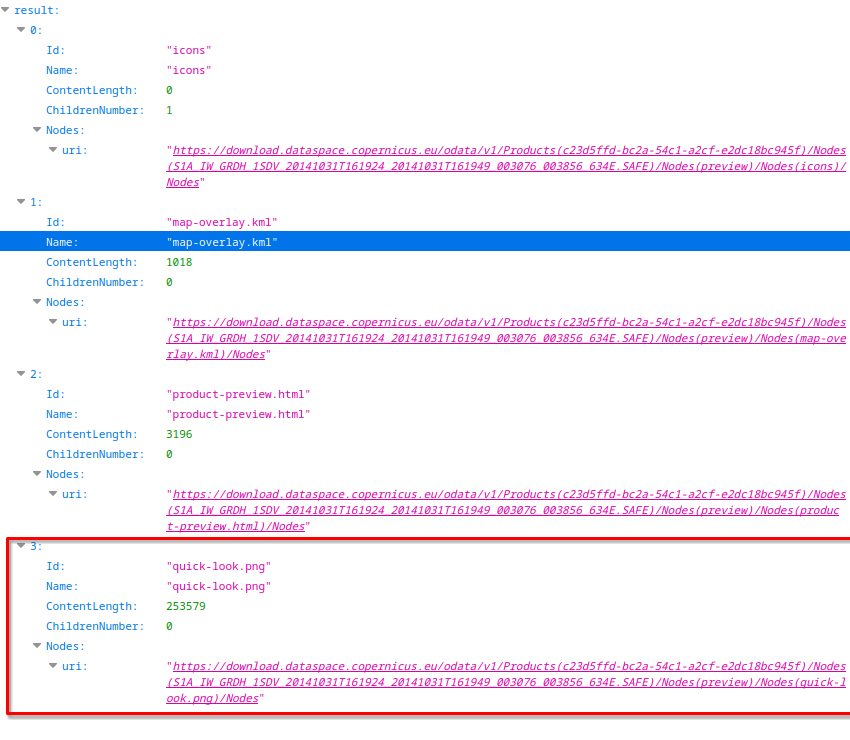Collapse array item 0 with its triangle
Viewport: 850px width, 740px height.
tap(21, 30)
